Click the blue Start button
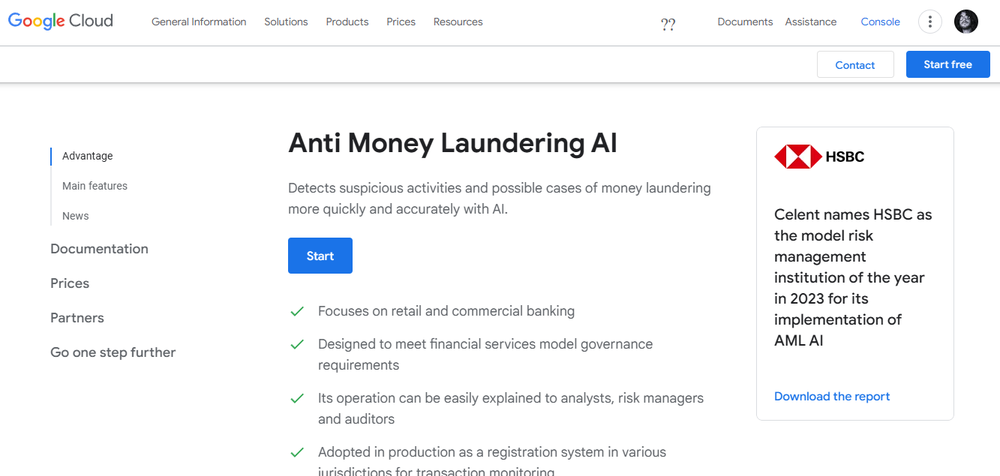The height and width of the screenshot is (476, 1000). point(320,256)
